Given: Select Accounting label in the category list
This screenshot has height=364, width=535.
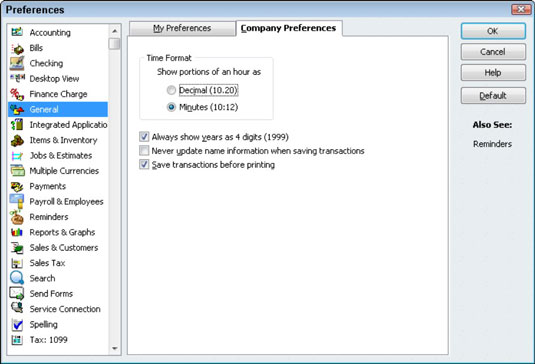Looking at the screenshot, I should [x=50, y=32].
